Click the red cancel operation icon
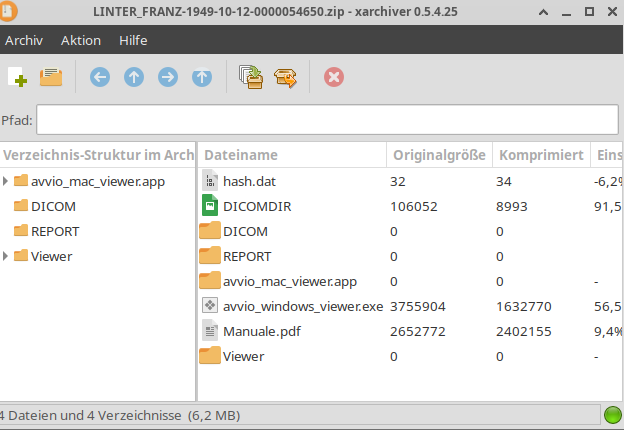Screen dimensions: 624x430 coord(334,77)
